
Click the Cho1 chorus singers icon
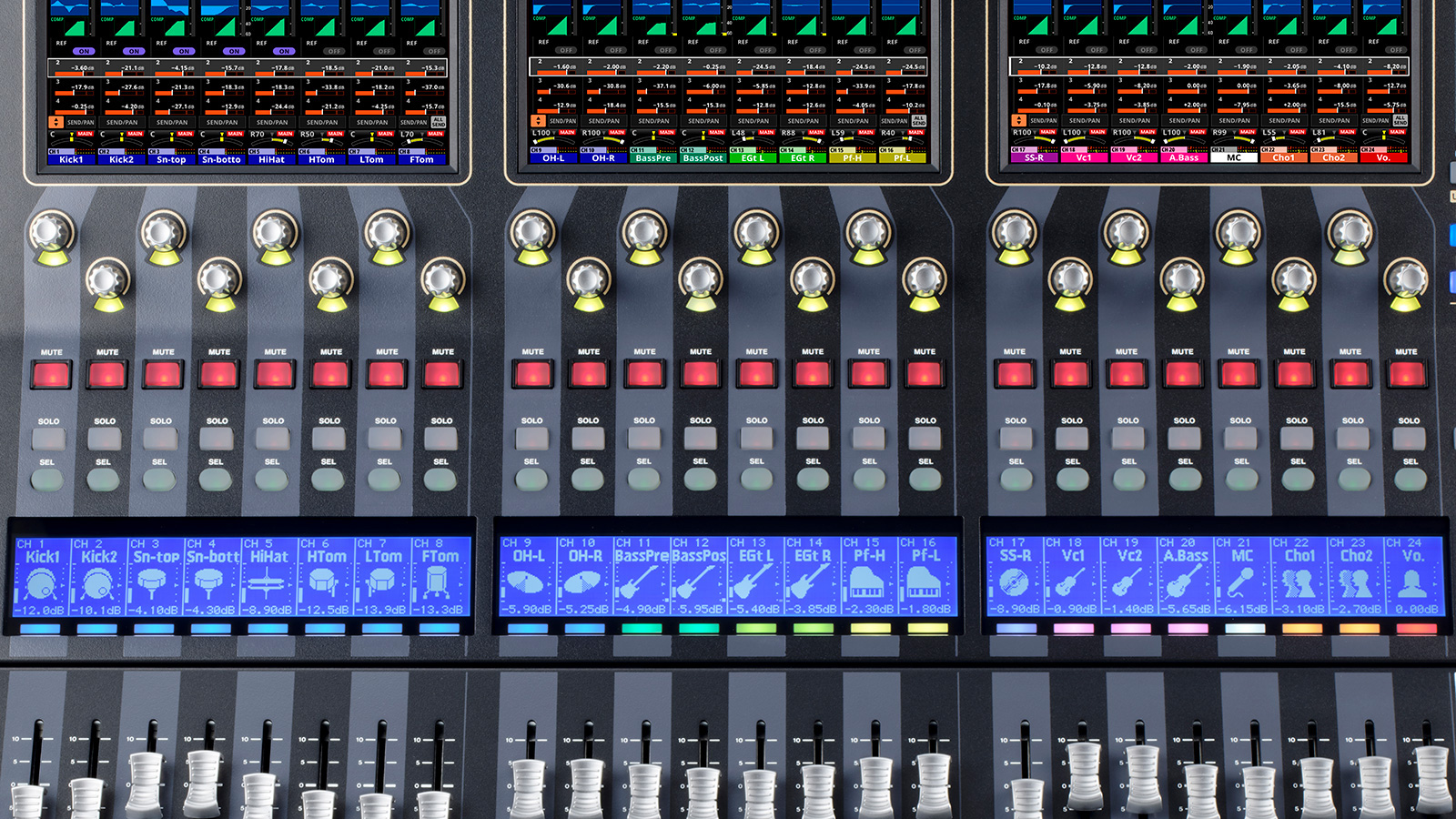tap(1299, 582)
